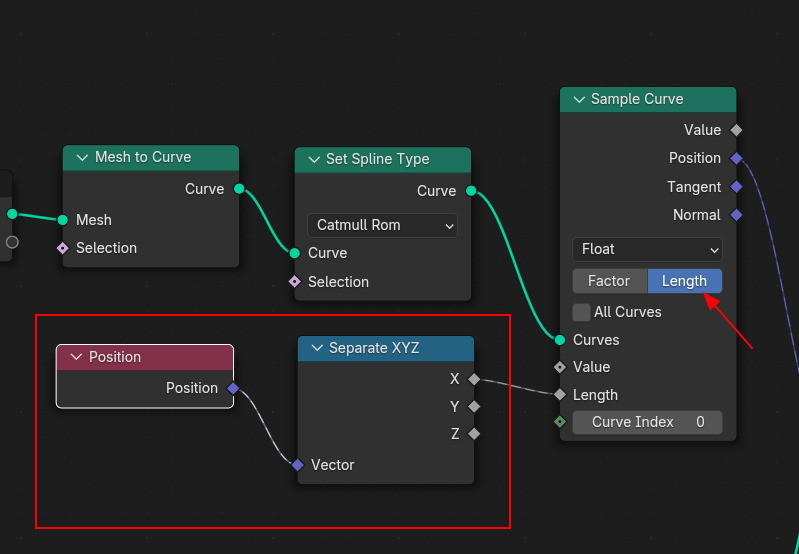Click Mesh to Curve's Curve output socket
The width and height of the screenshot is (799, 554).
click(239, 189)
